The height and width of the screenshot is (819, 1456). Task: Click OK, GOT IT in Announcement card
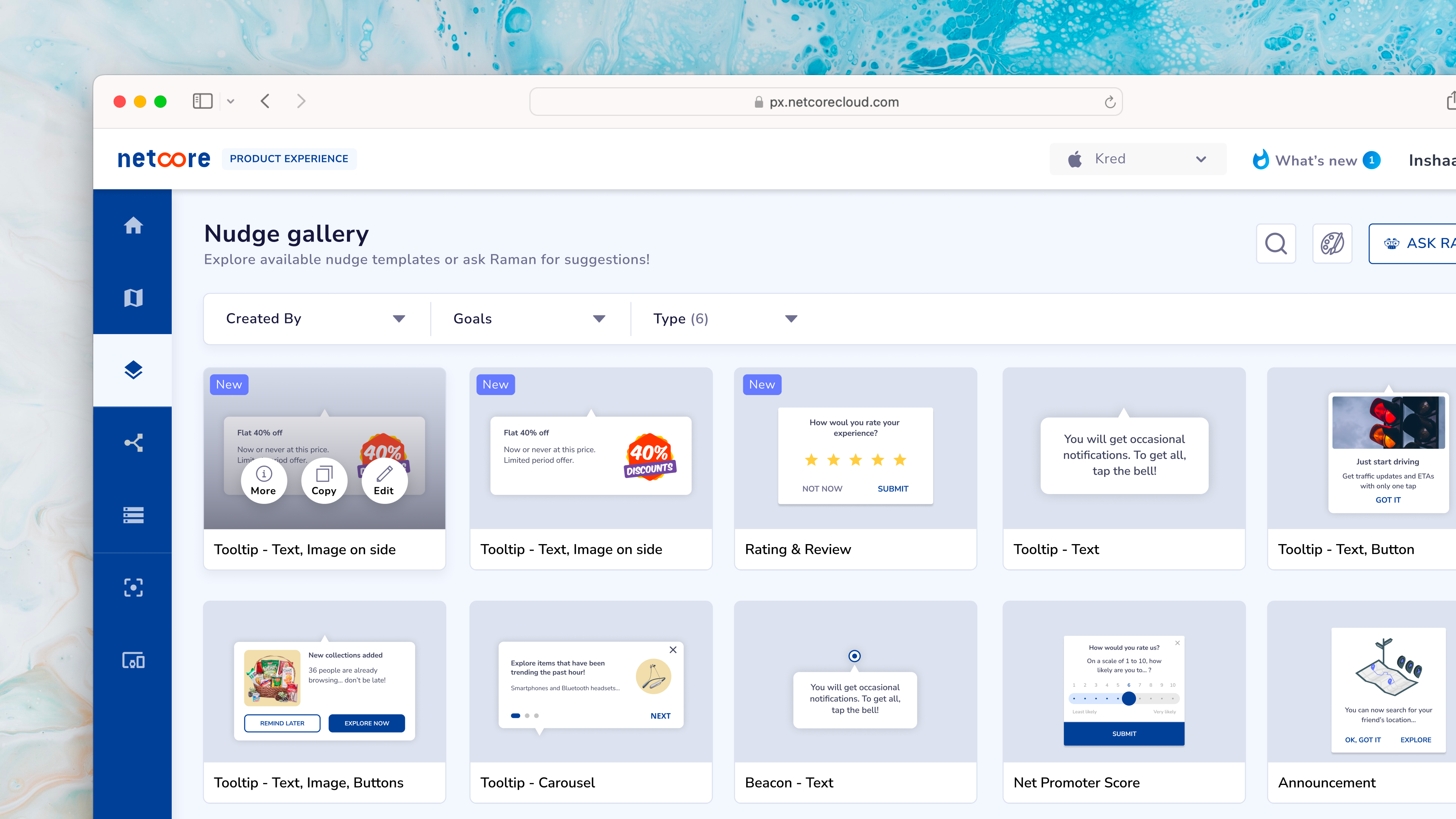1363,740
